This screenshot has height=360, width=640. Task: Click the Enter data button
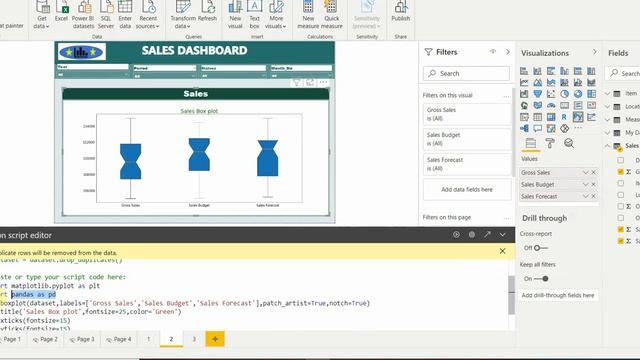125,15
